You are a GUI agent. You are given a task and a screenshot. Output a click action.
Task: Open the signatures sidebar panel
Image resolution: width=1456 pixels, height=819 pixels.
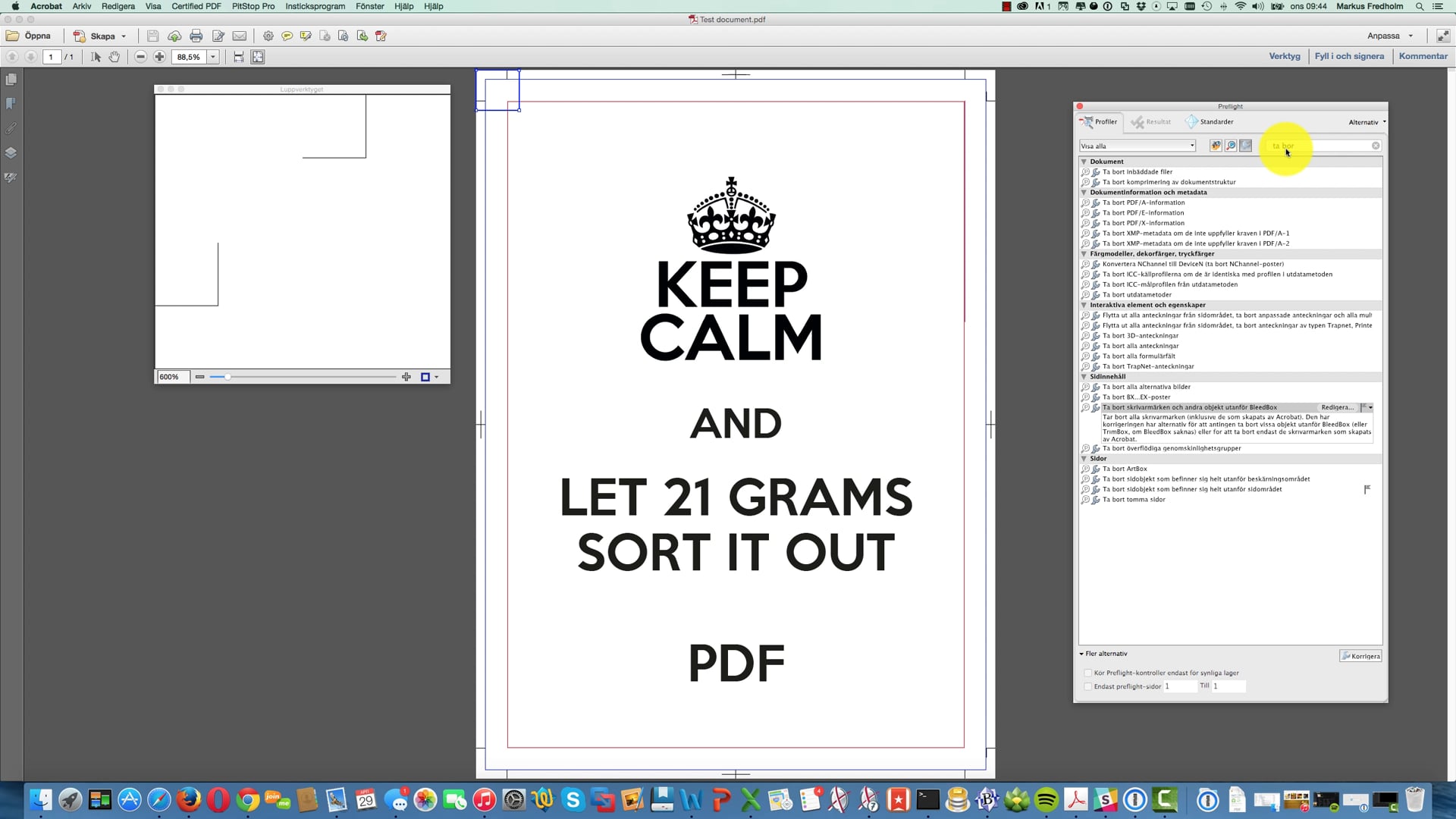[11, 177]
